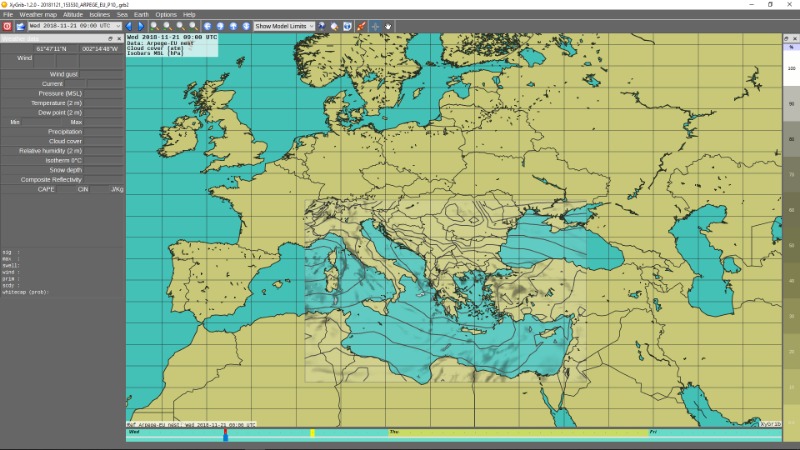The width and height of the screenshot is (800, 450).
Task: Go to next forecast time step
Action: coord(141,26)
